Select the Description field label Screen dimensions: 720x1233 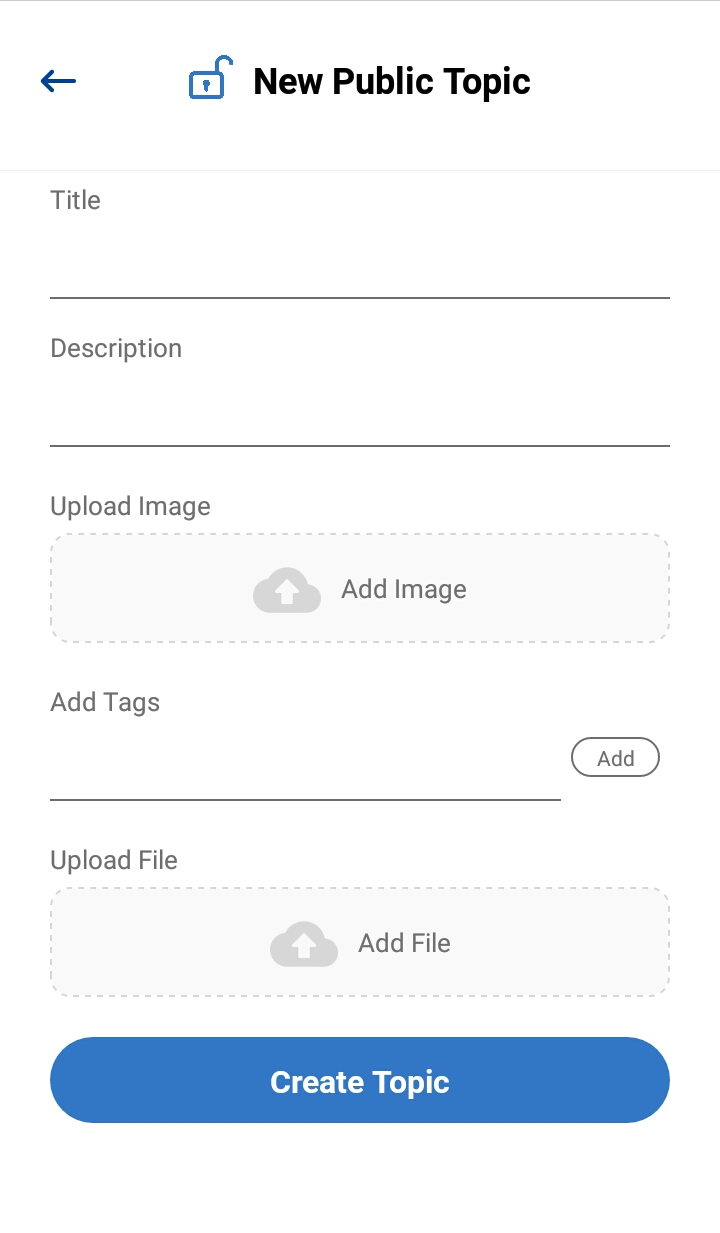116,348
